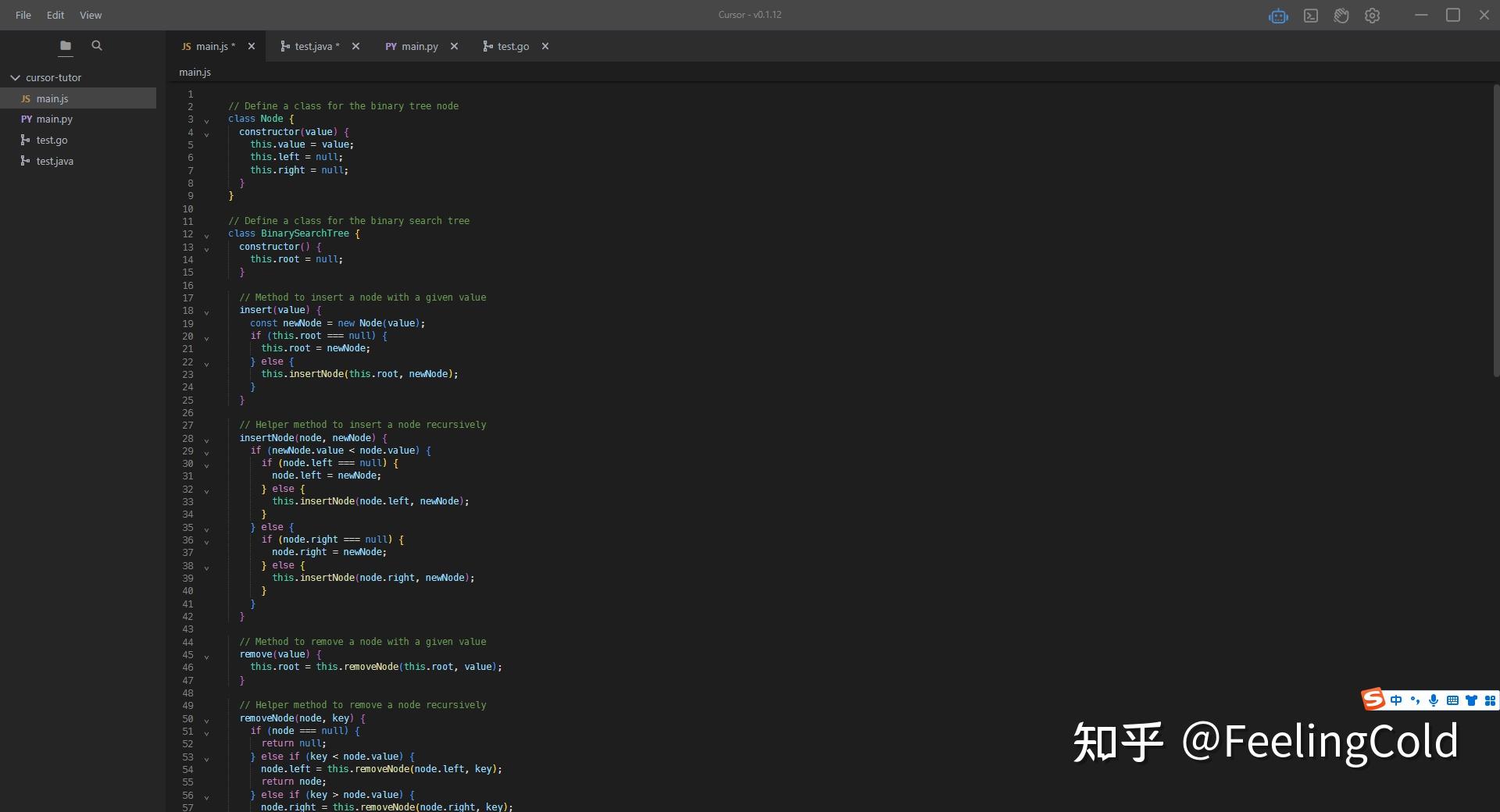The width and height of the screenshot is (1500, 812).
Task: Open the View menu
Action: [90, 15]
